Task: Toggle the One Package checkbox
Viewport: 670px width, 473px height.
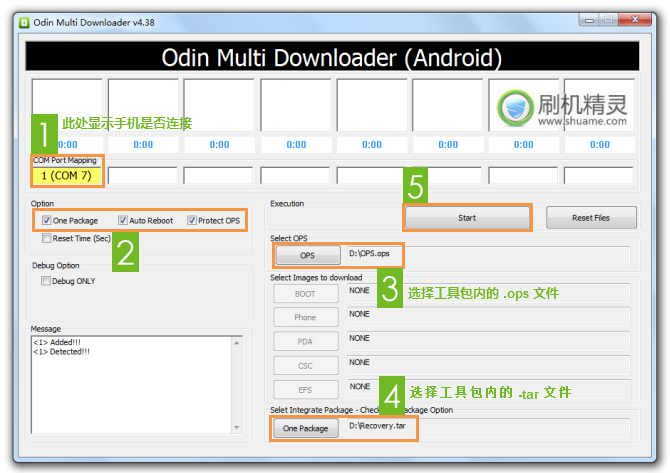Action: (47, 220)
